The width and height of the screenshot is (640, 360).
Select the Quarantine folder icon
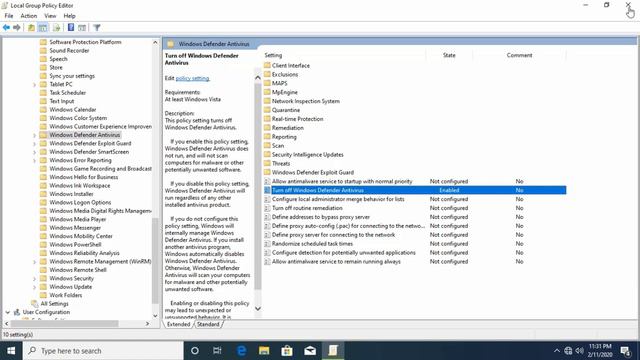click(267, 110)
